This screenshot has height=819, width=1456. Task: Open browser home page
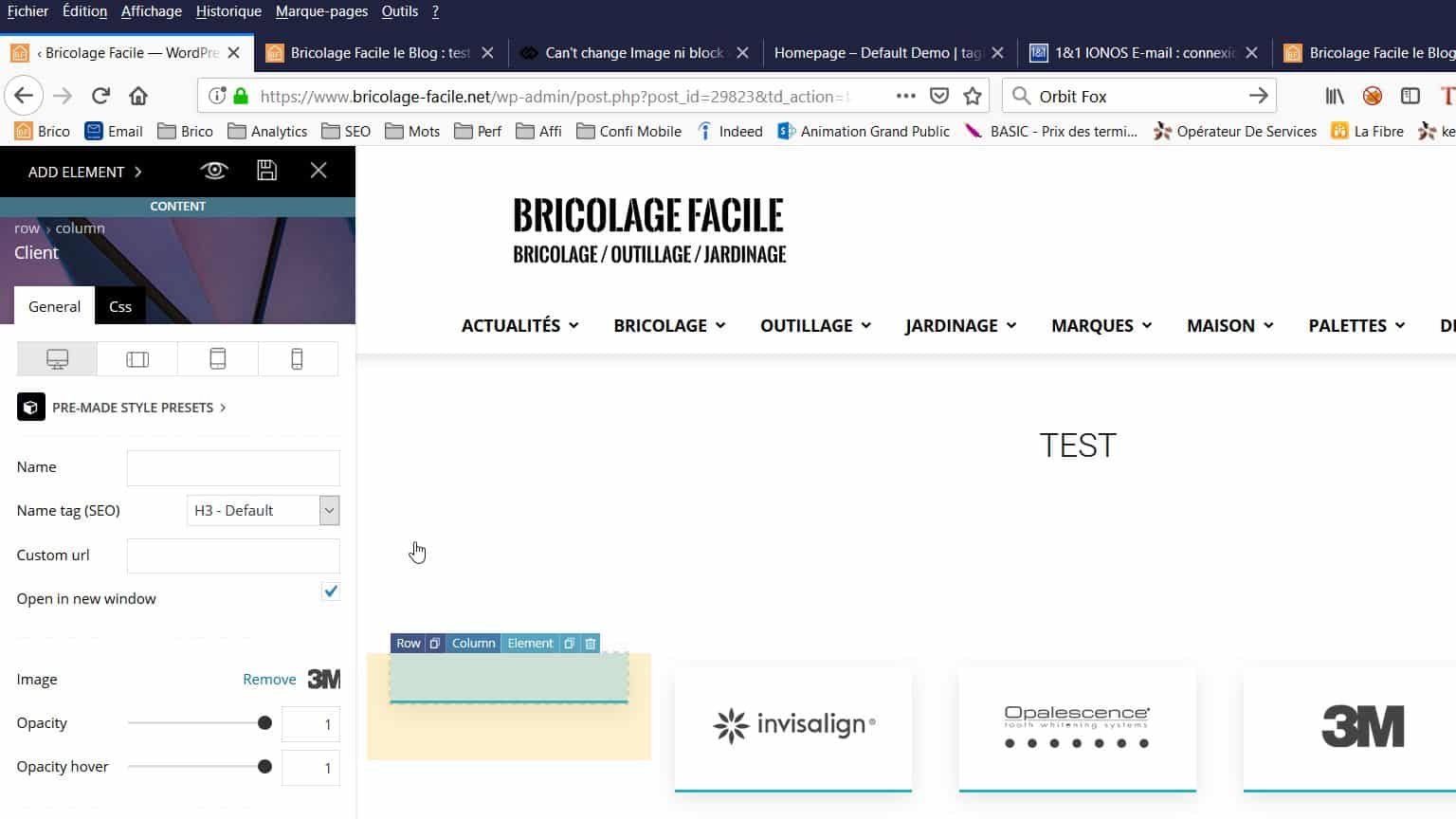pyautogui.click(x=138, y=96)
